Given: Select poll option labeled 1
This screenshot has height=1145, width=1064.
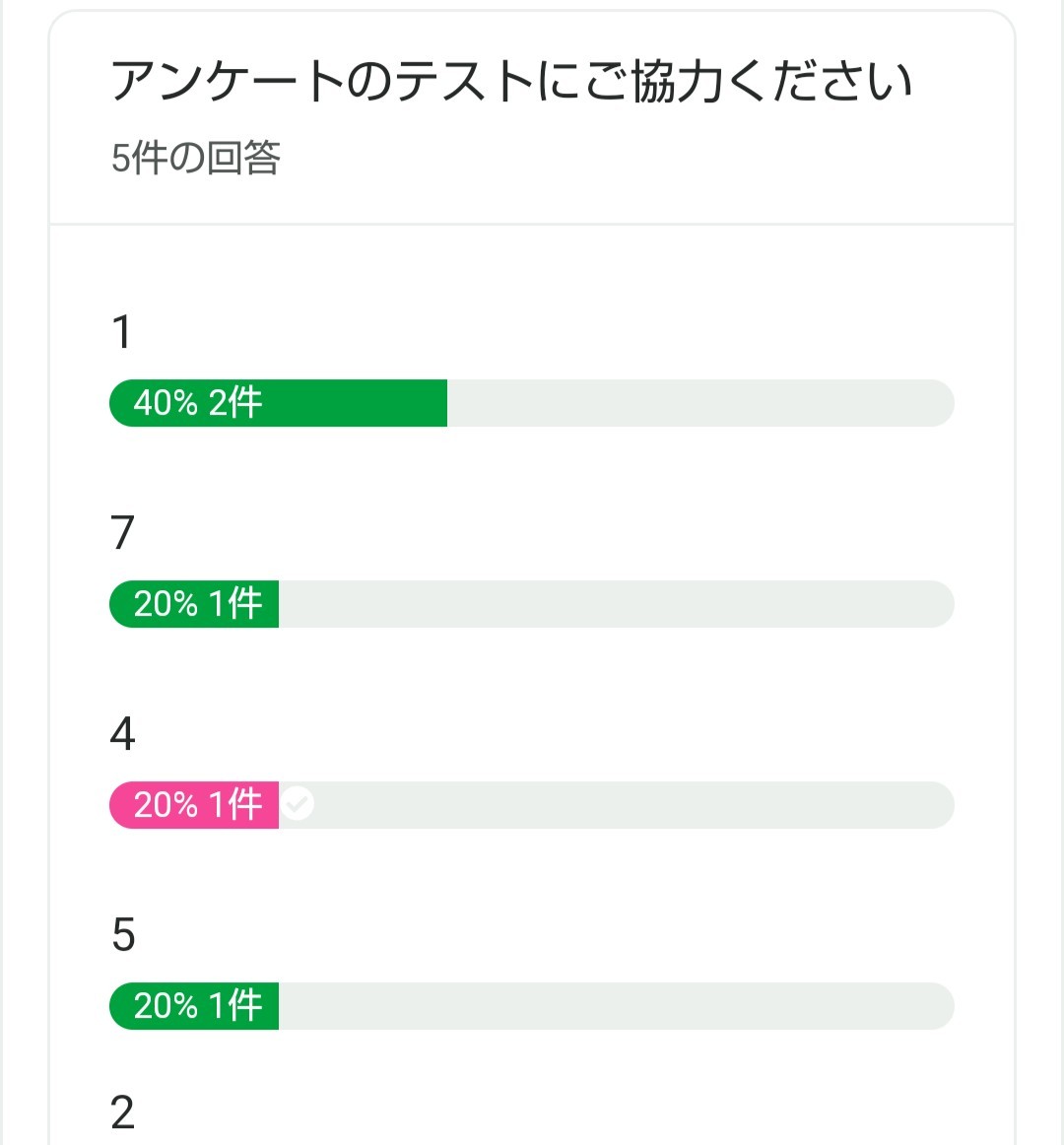Looking at the screenshot, I should pyautogui.click(x=122, y=332).
